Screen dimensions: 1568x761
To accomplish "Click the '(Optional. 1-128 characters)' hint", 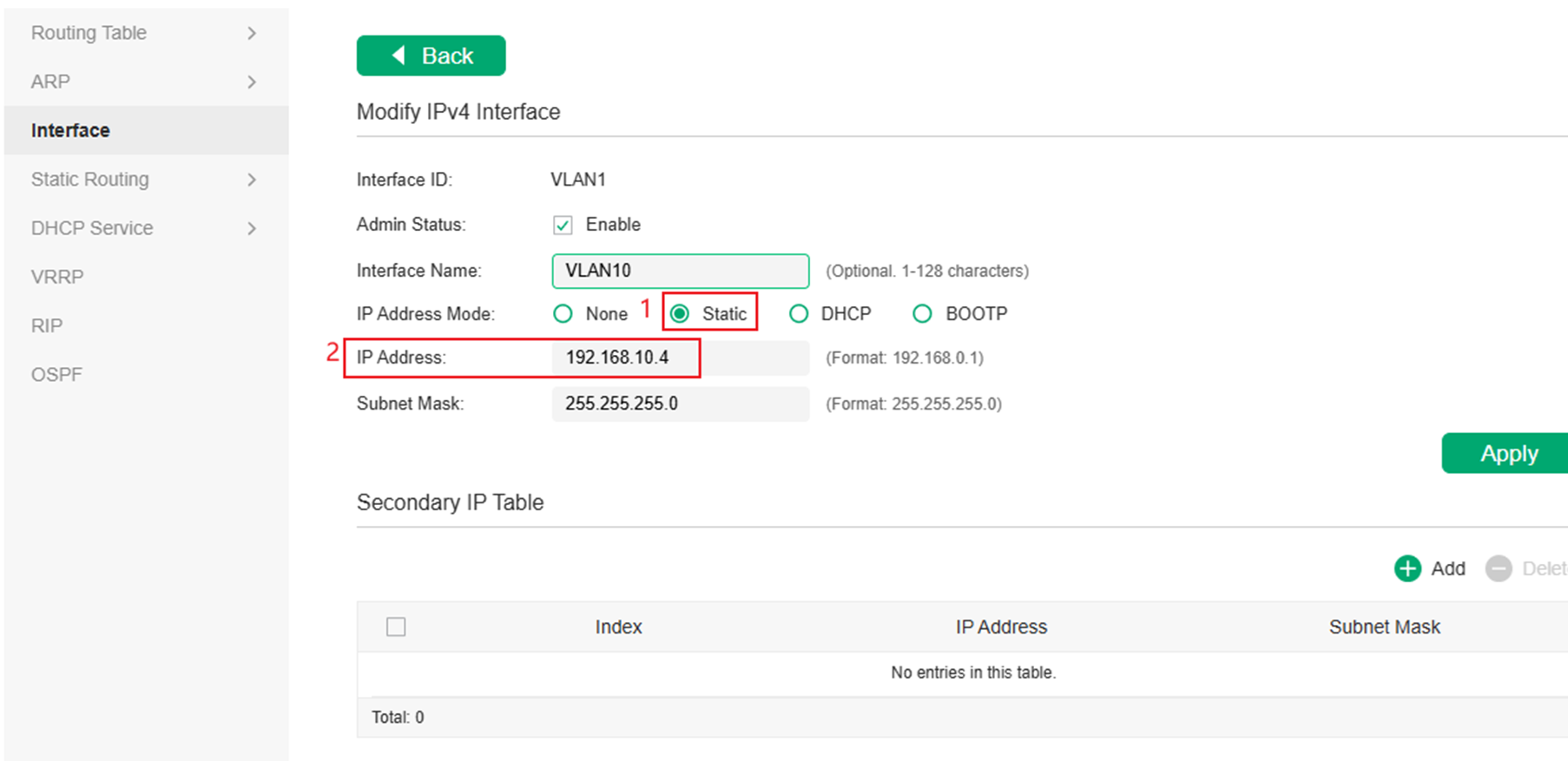I will [x=927, y=271].
